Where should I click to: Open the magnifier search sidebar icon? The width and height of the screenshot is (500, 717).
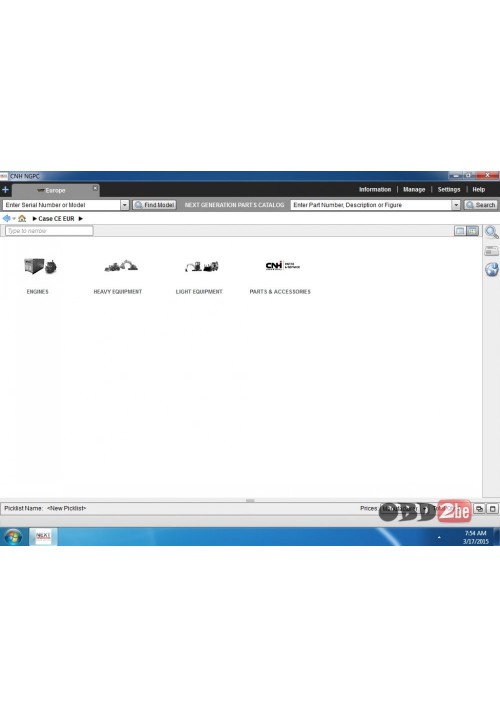click(x=492, y=232)
